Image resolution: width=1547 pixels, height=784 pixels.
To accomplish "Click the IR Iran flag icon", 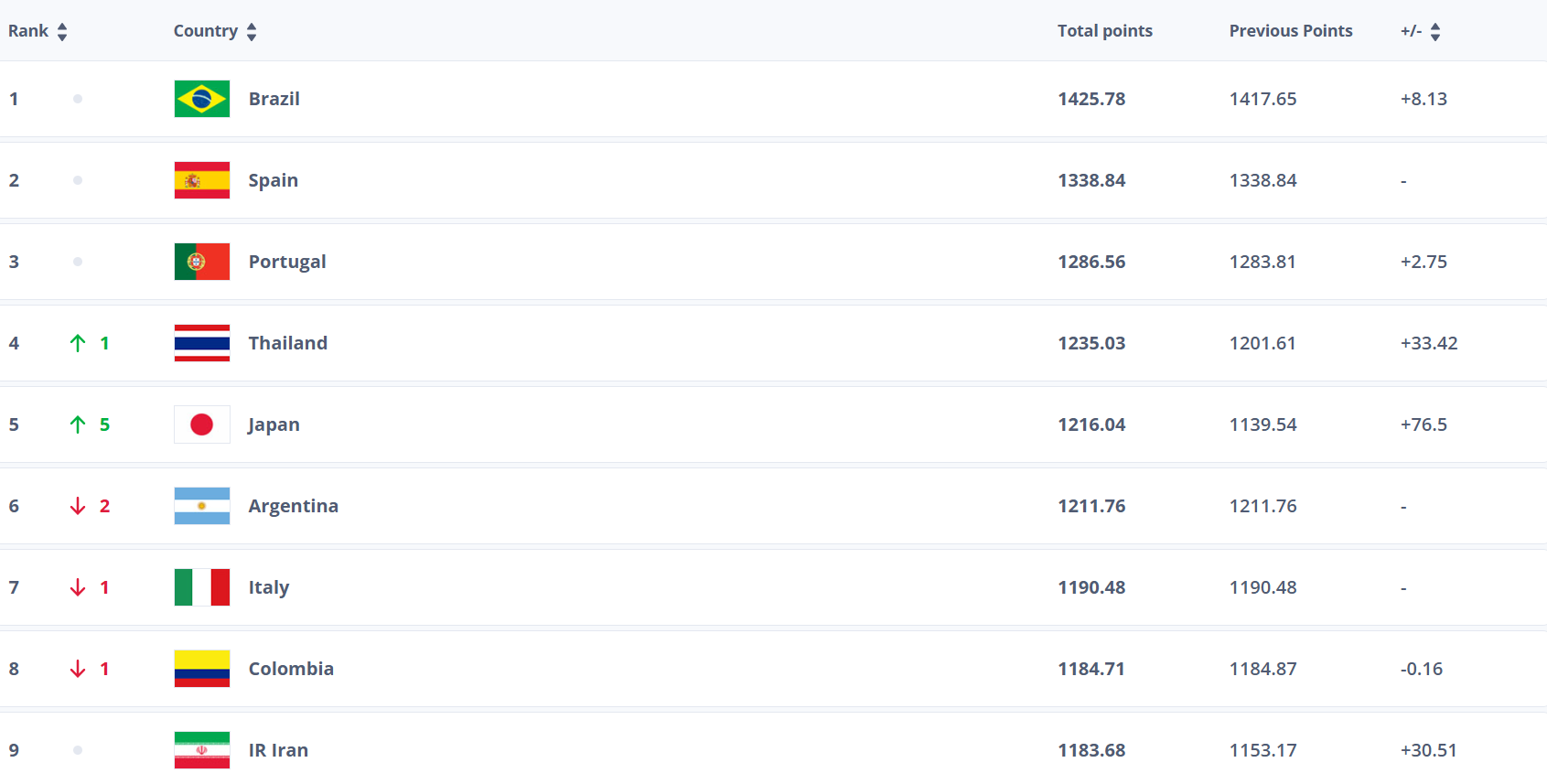I will [201, 750].
